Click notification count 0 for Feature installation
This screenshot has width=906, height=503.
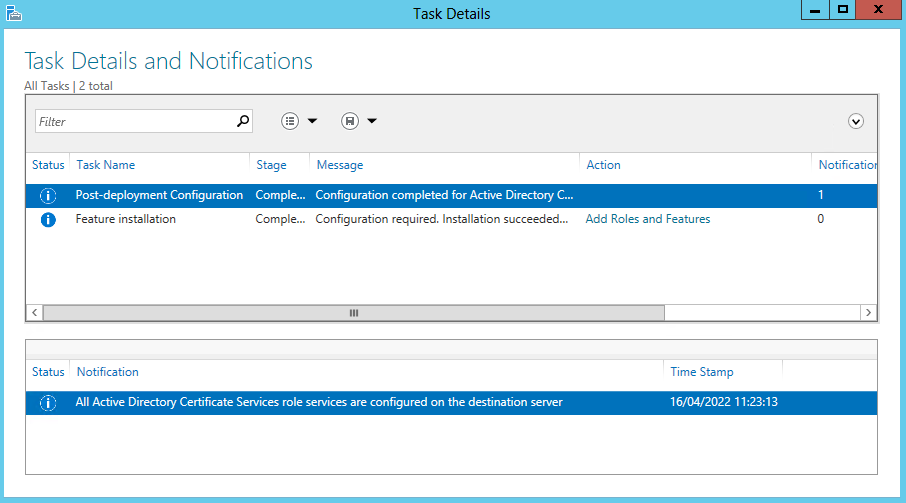click(x=820, y=219)
